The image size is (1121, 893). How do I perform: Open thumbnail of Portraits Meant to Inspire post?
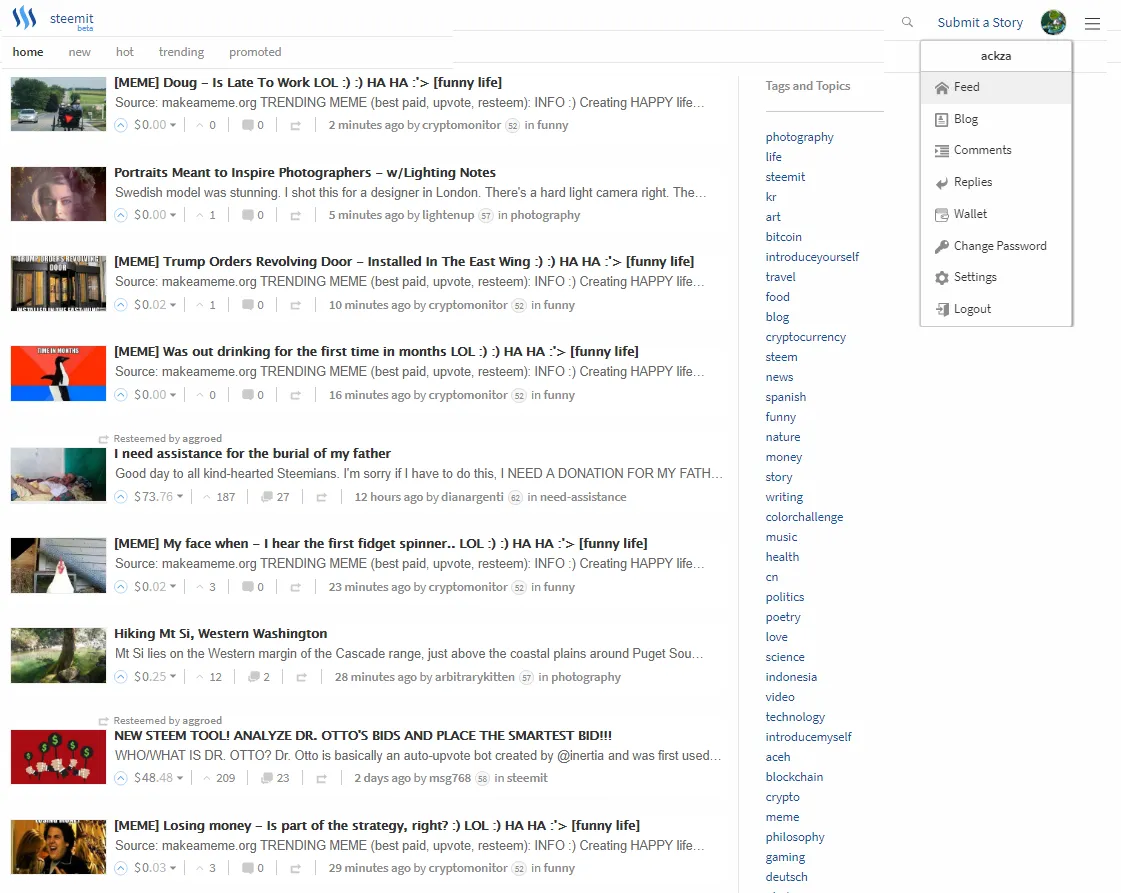pos(59,194)
